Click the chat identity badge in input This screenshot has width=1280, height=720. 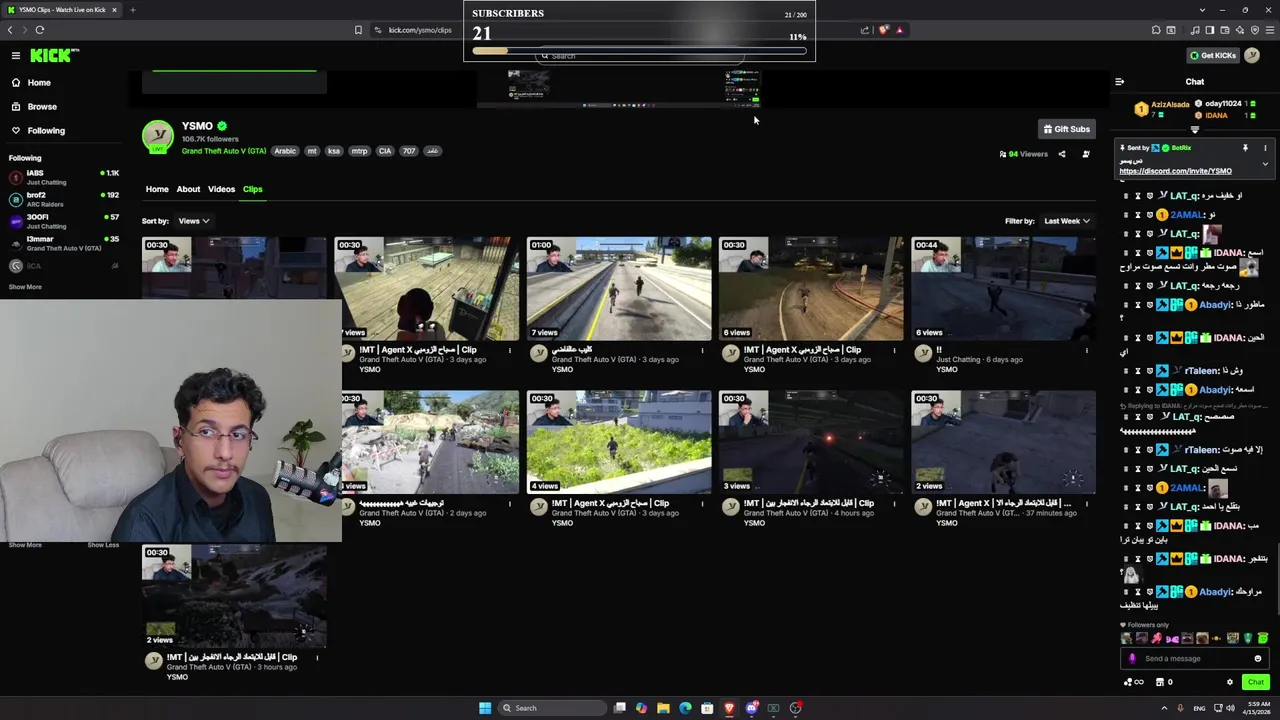click(1132, 659)
